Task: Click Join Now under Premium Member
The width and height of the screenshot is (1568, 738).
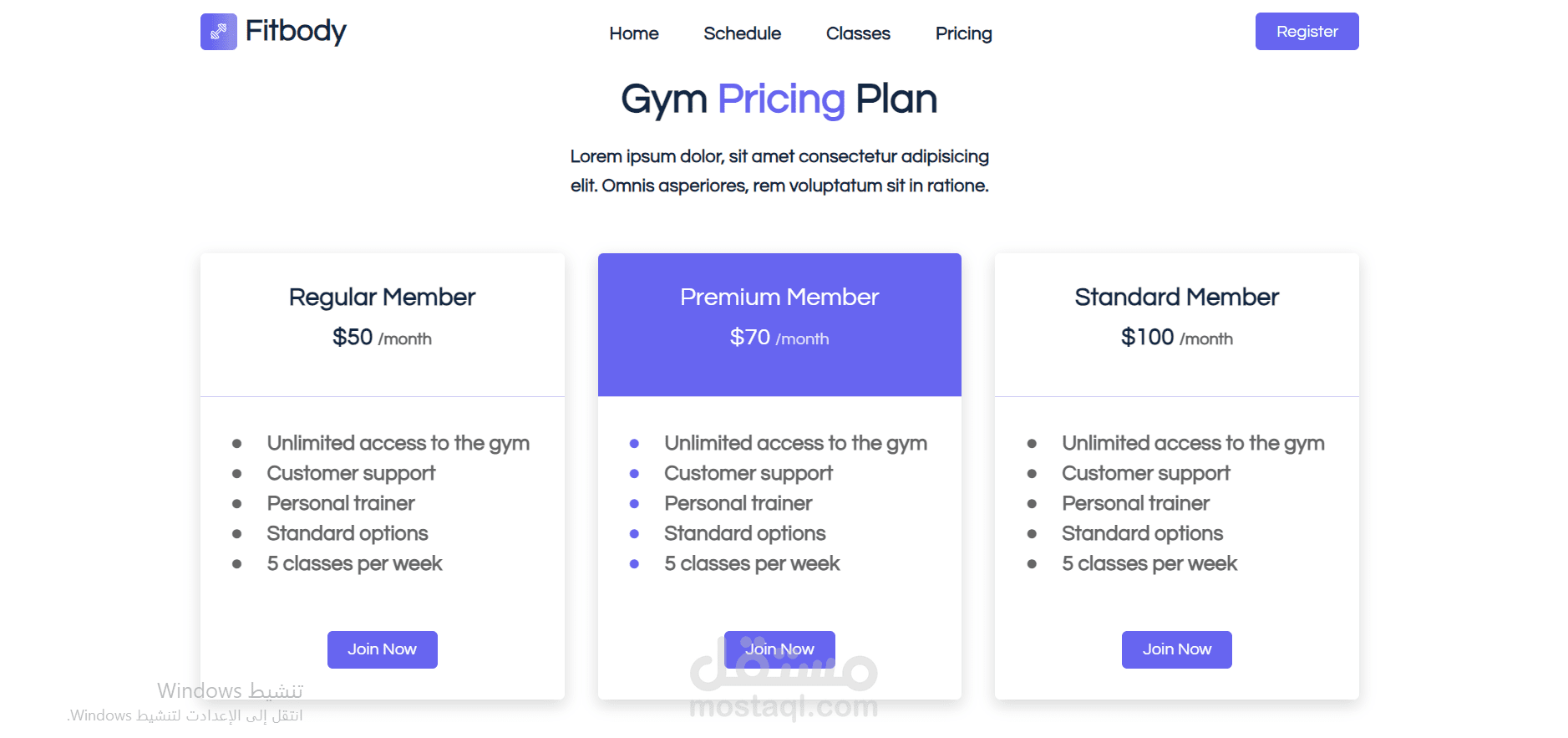Action: tap(779, 649)
